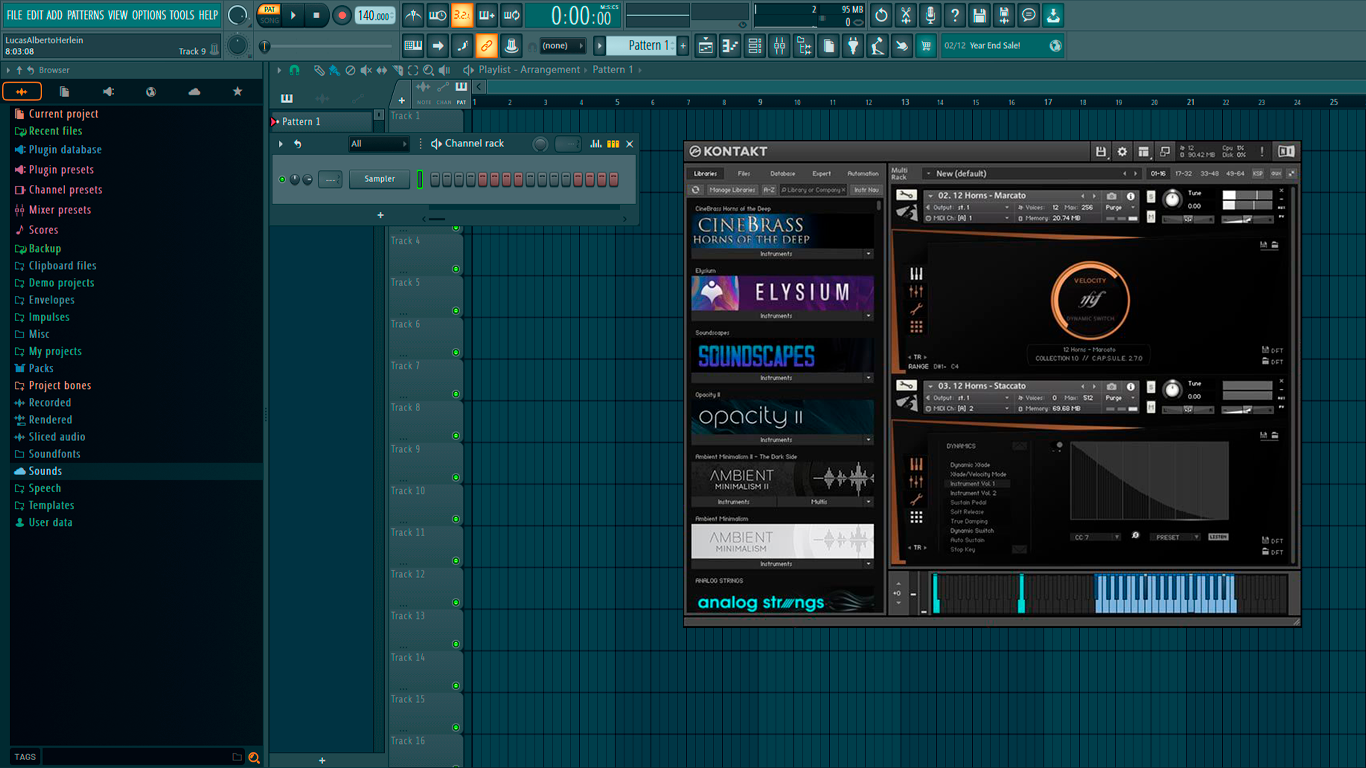Click the microphone one-click recording icon

pos(930,16)
